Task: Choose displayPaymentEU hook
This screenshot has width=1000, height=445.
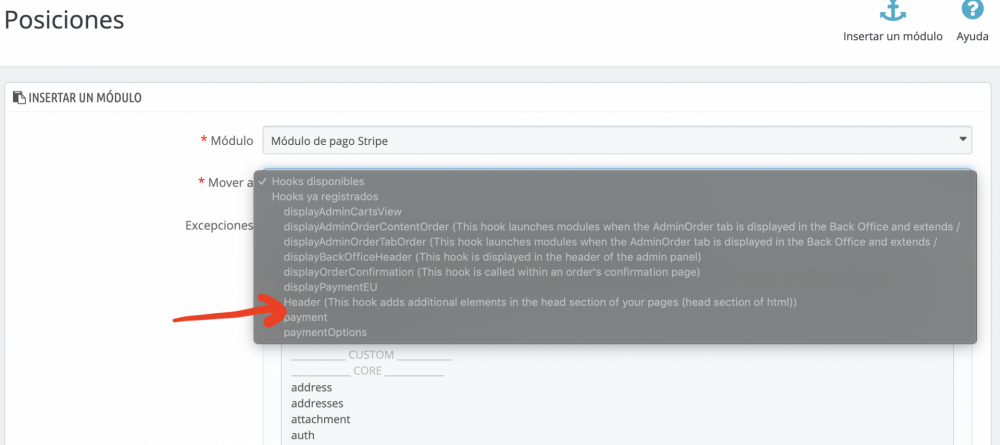Action: (330, 288)
